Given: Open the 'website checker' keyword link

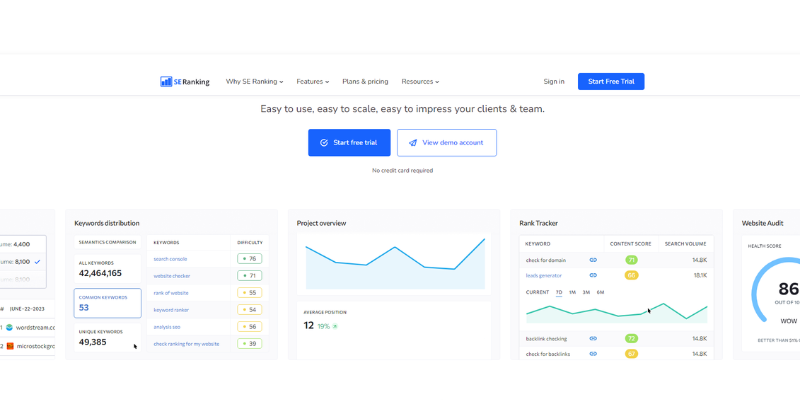Looking at the screenshot, I should click(171, 276).
